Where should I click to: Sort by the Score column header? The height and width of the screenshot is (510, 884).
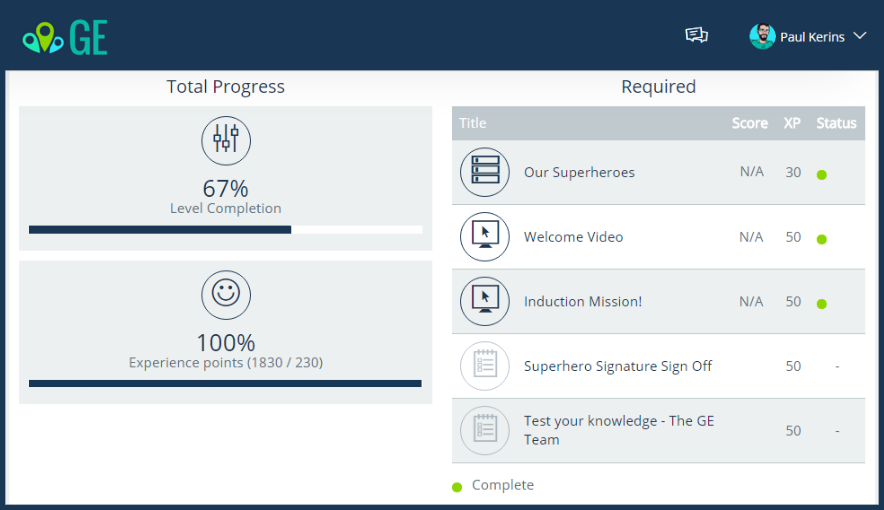pos(749,123)
